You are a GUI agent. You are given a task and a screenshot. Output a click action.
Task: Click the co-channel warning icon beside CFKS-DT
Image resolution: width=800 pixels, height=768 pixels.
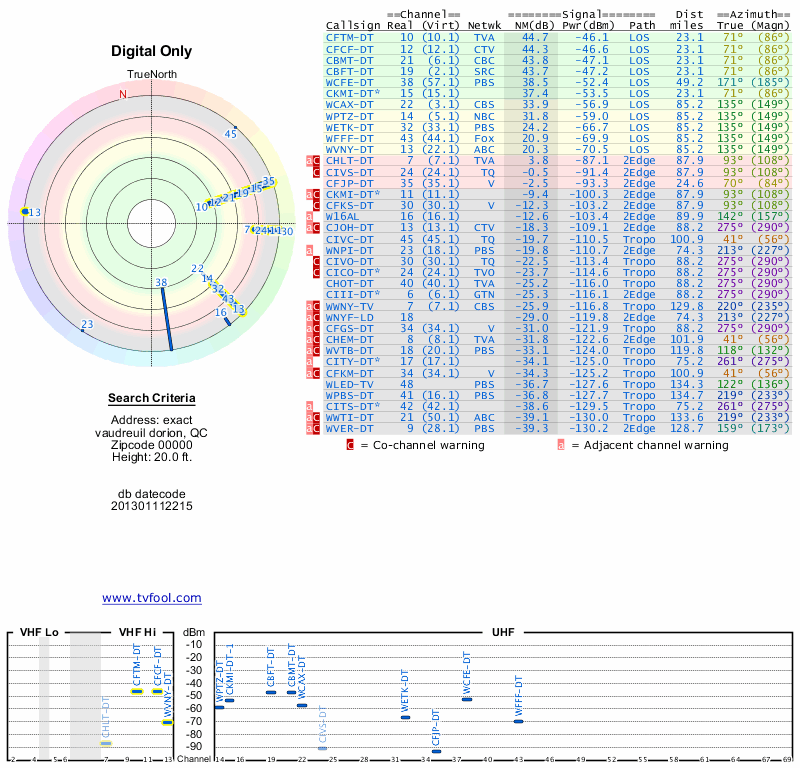317,205
